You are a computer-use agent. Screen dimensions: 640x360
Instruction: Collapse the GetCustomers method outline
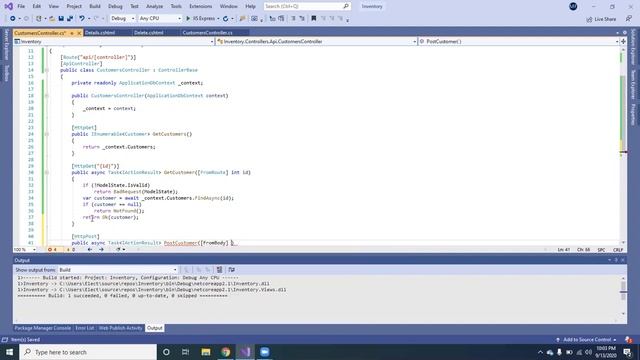coord(47,134)
